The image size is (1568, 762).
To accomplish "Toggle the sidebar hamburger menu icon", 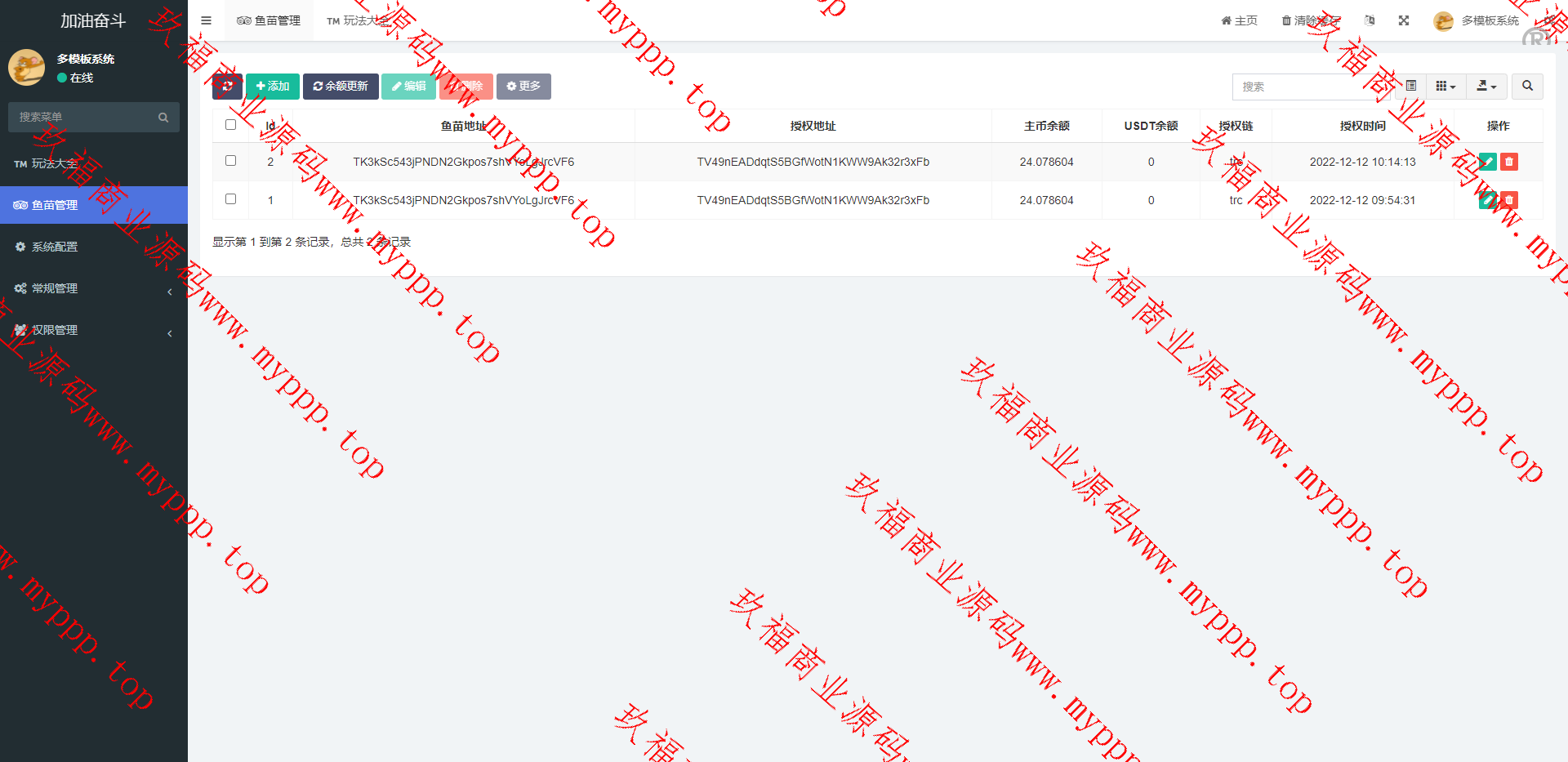I will pos(206,20).
